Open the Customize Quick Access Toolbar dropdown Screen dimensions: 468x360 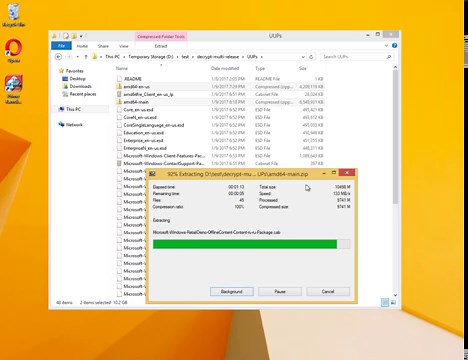click(x=81, y=36)
